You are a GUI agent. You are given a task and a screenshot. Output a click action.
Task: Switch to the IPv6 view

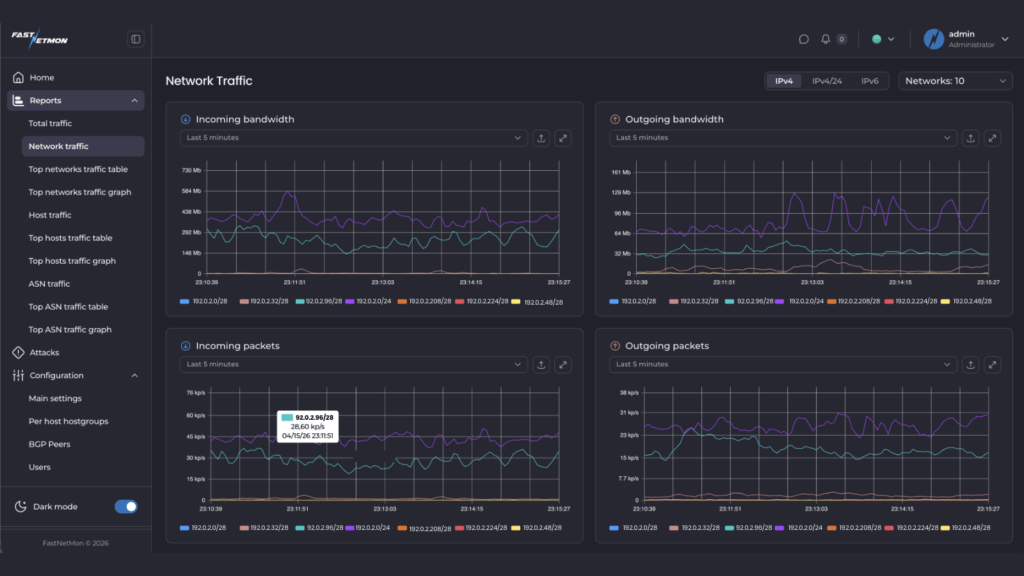click(870, 81)
